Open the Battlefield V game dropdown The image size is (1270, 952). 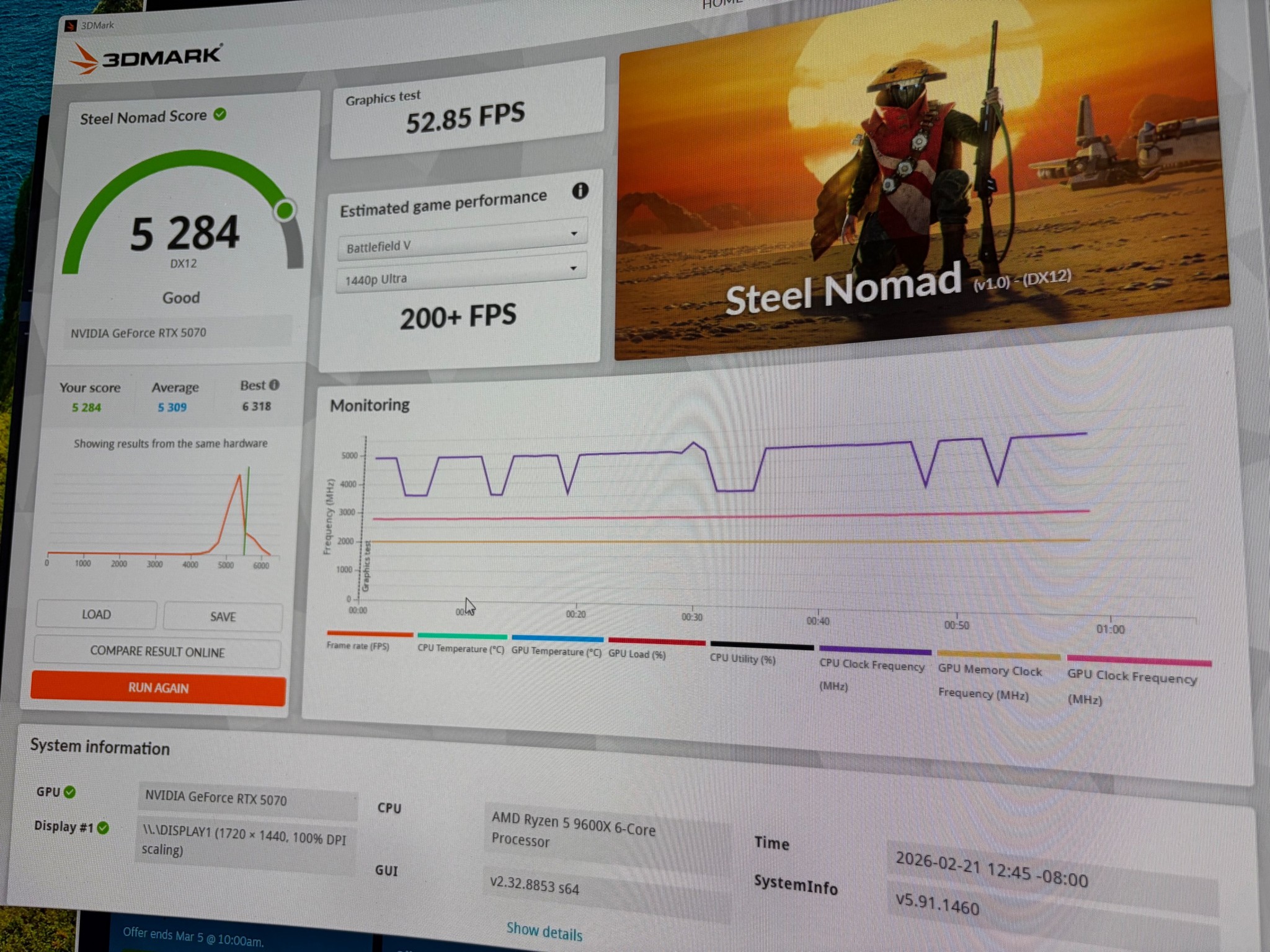(463, 241)
